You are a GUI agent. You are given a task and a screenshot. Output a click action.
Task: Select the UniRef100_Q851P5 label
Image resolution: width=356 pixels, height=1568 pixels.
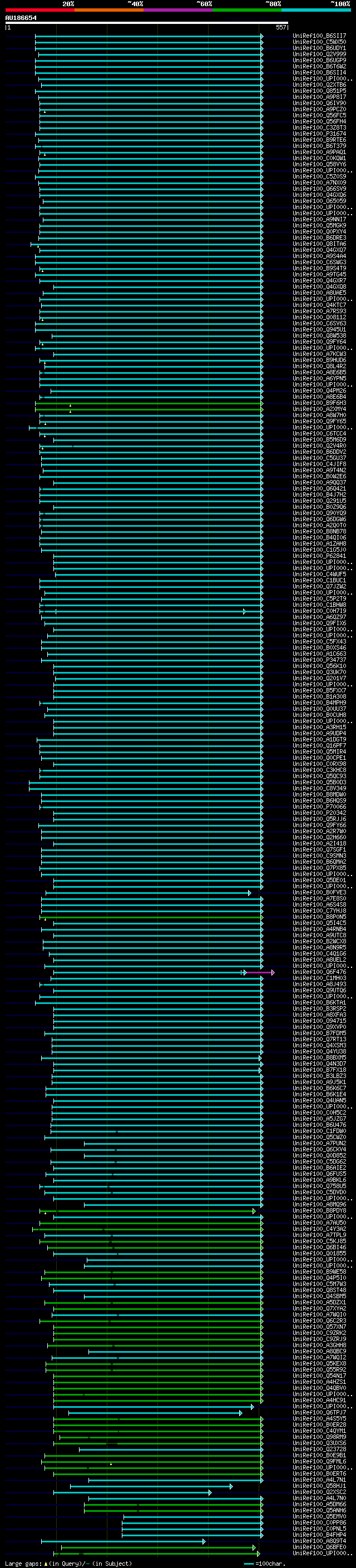pyautogui.click(x=319, y=91)
